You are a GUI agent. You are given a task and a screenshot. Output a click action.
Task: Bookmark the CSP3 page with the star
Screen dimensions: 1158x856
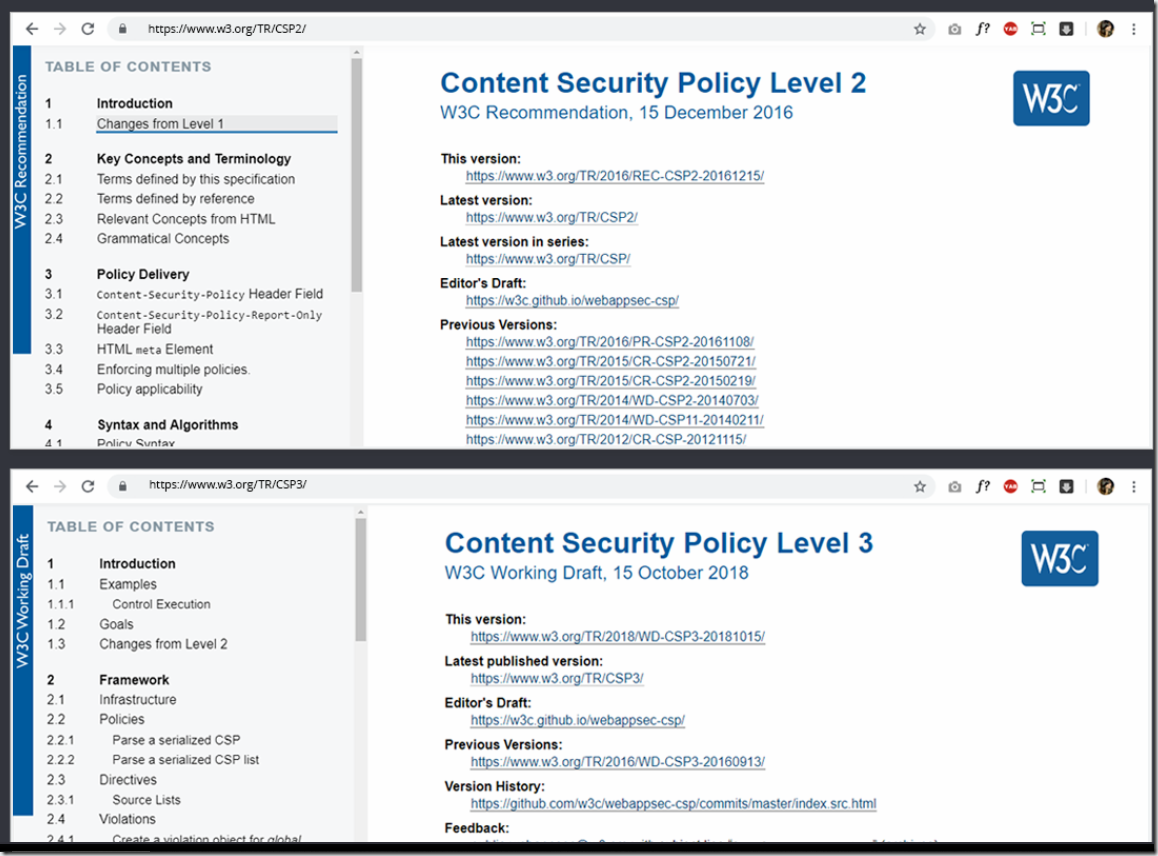click(x=919, y=486)
